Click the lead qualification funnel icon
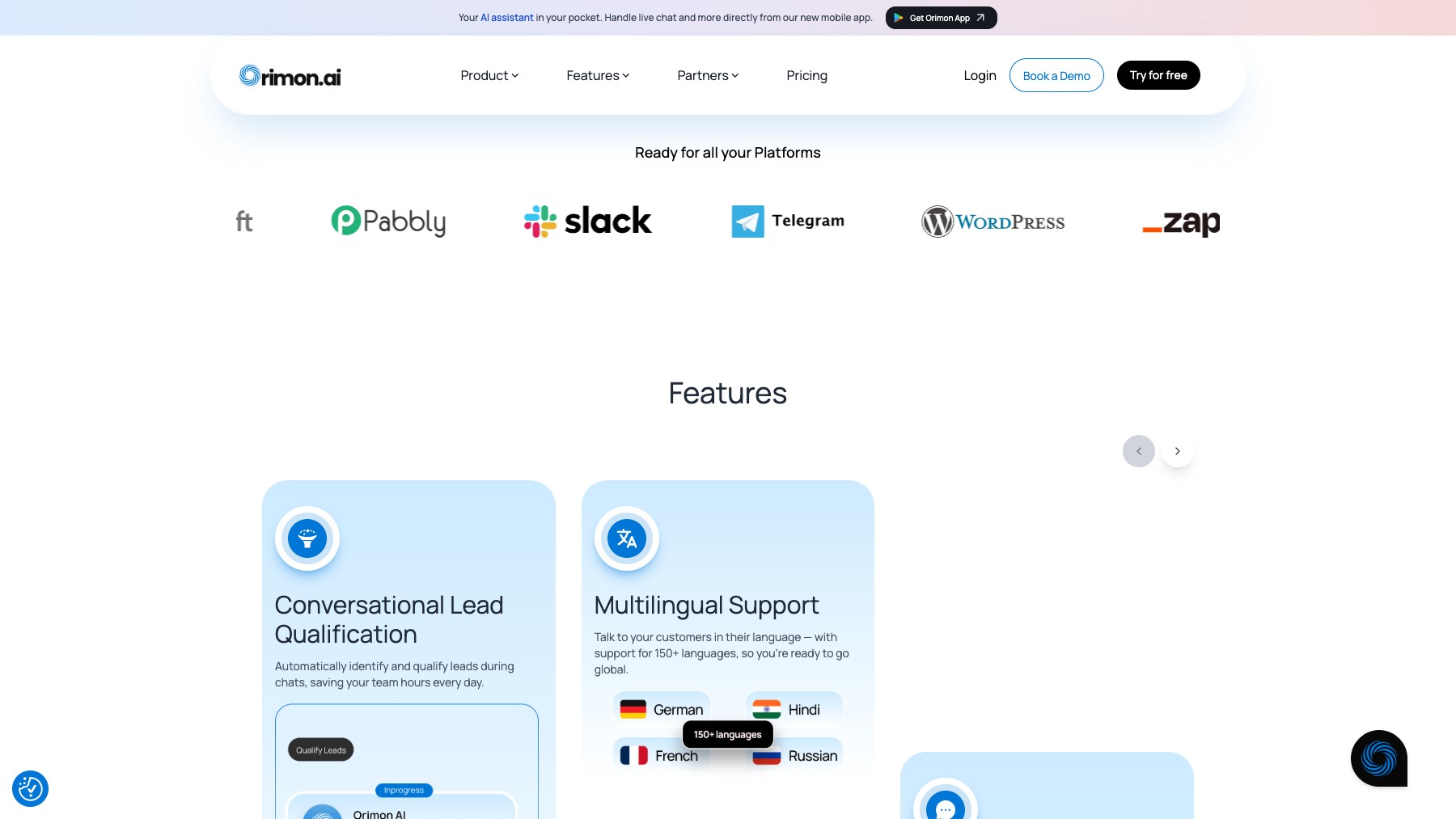This screenshot has width=1456, height=819. pos(307,538)
